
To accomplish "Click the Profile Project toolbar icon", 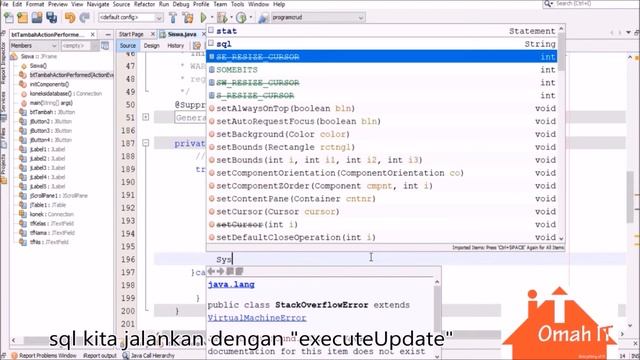I will [241, 18].
